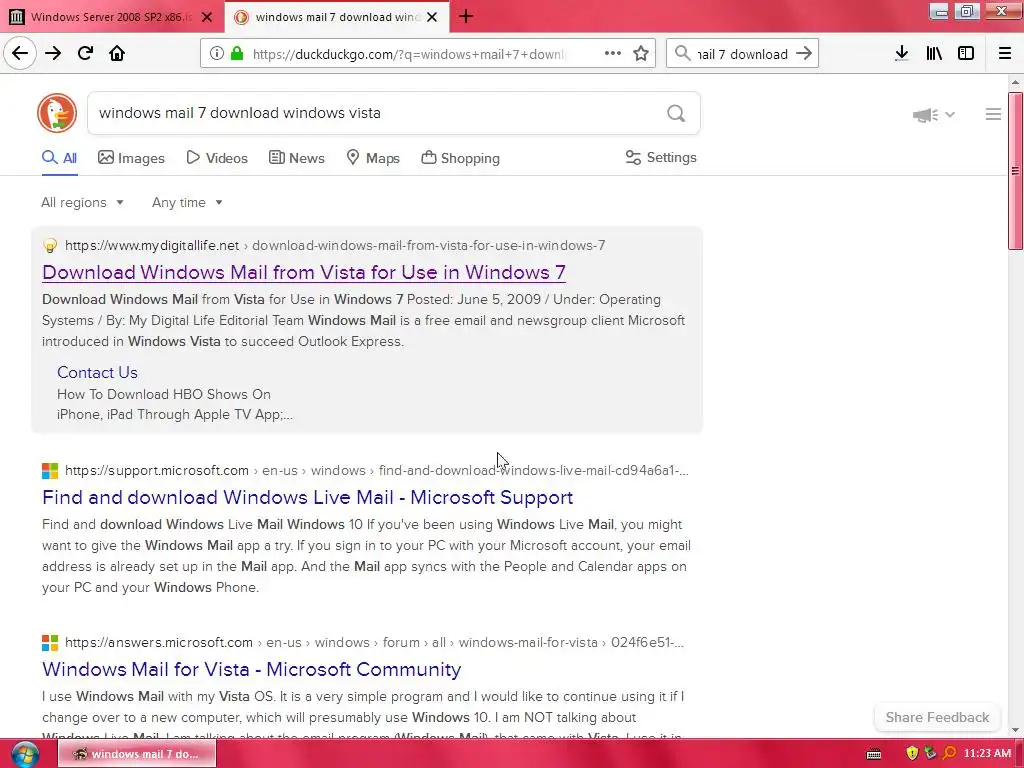Viewport: 1024px width, 768px height.
Task: Click the mydigitallife.net result URL
Action: click(335, 246)
